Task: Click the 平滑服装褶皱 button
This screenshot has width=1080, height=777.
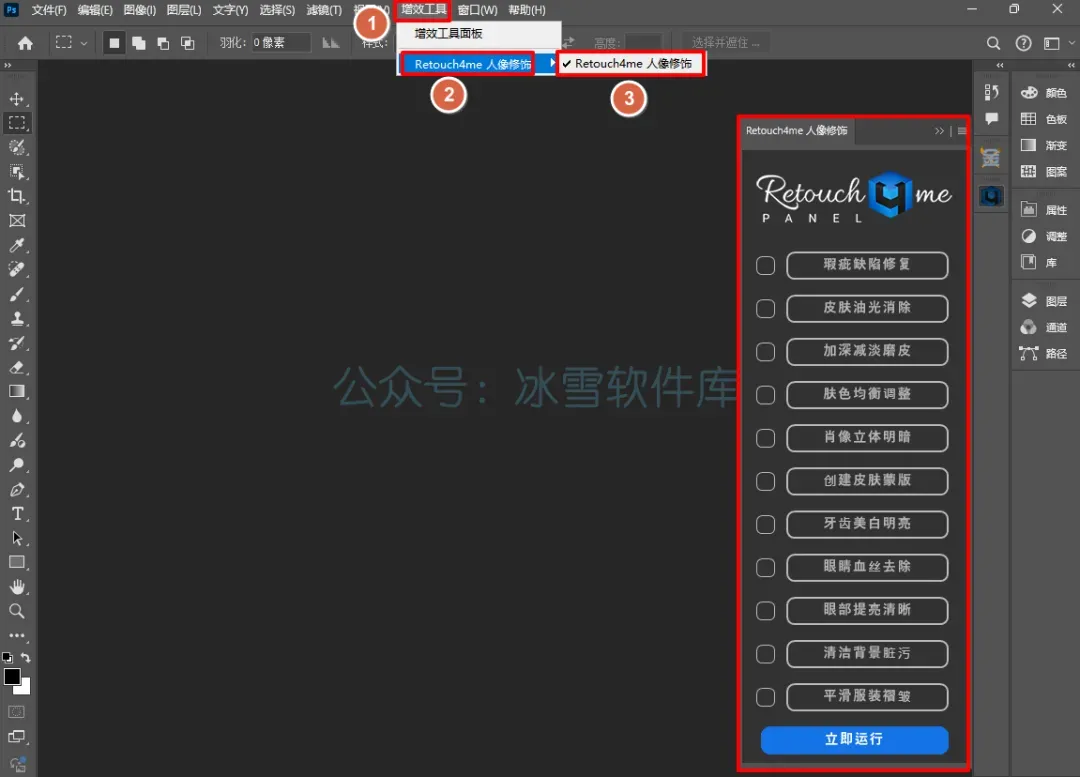Action: [x=867, y=696]
